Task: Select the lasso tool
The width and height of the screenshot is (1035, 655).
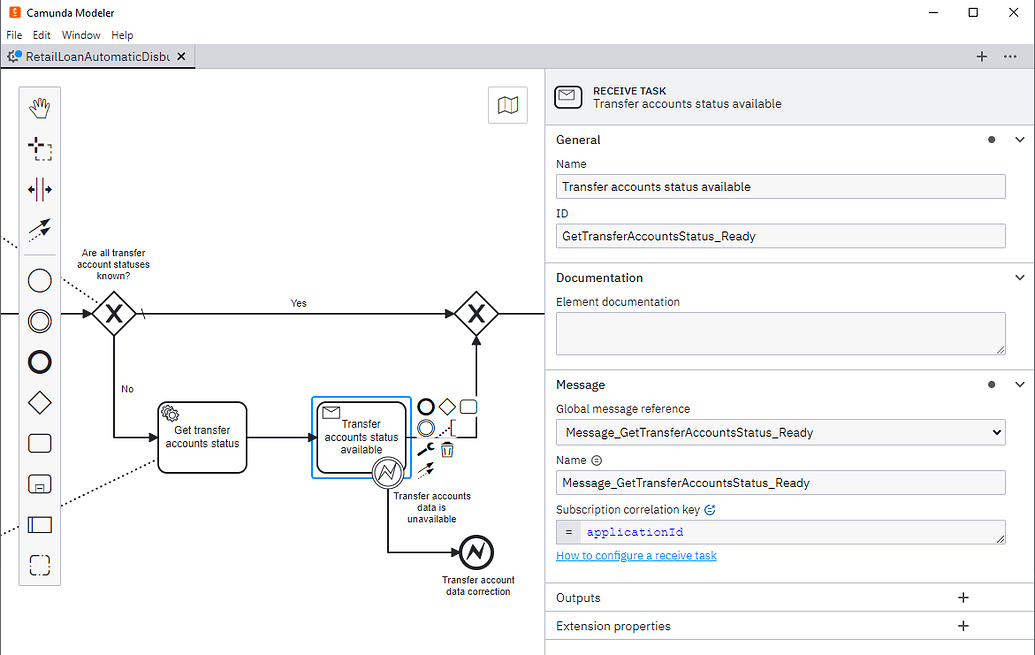Action: coord(39,148)
